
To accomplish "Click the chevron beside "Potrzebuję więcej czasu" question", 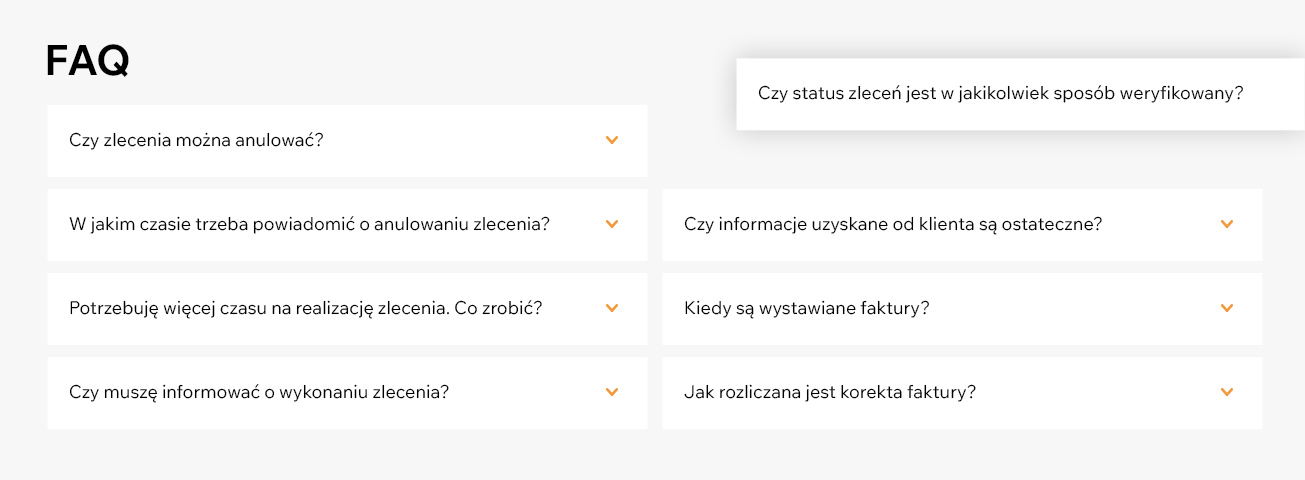I will pyautogui.click(x=613, y=308).
